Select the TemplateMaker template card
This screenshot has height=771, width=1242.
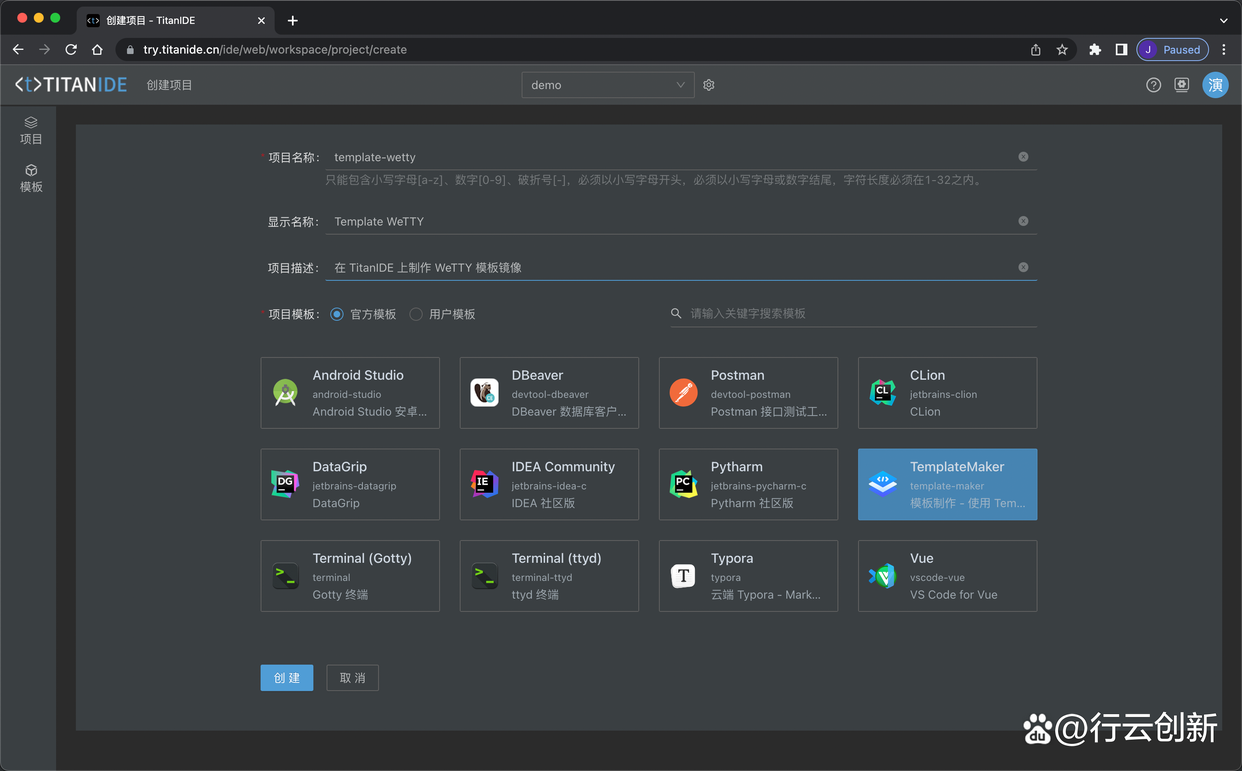[x=946, y=485]
